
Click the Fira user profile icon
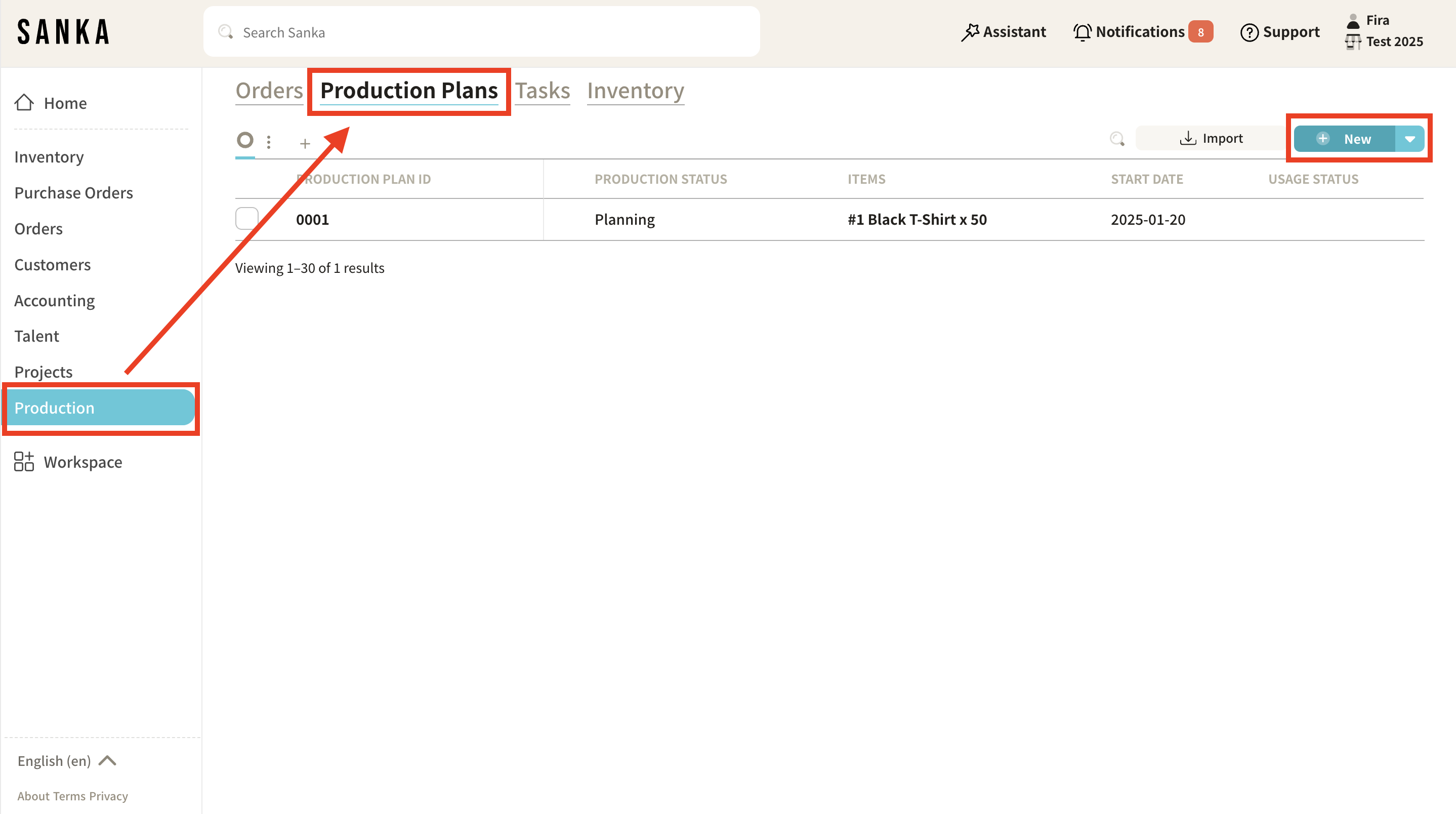tap(1353, 21)
